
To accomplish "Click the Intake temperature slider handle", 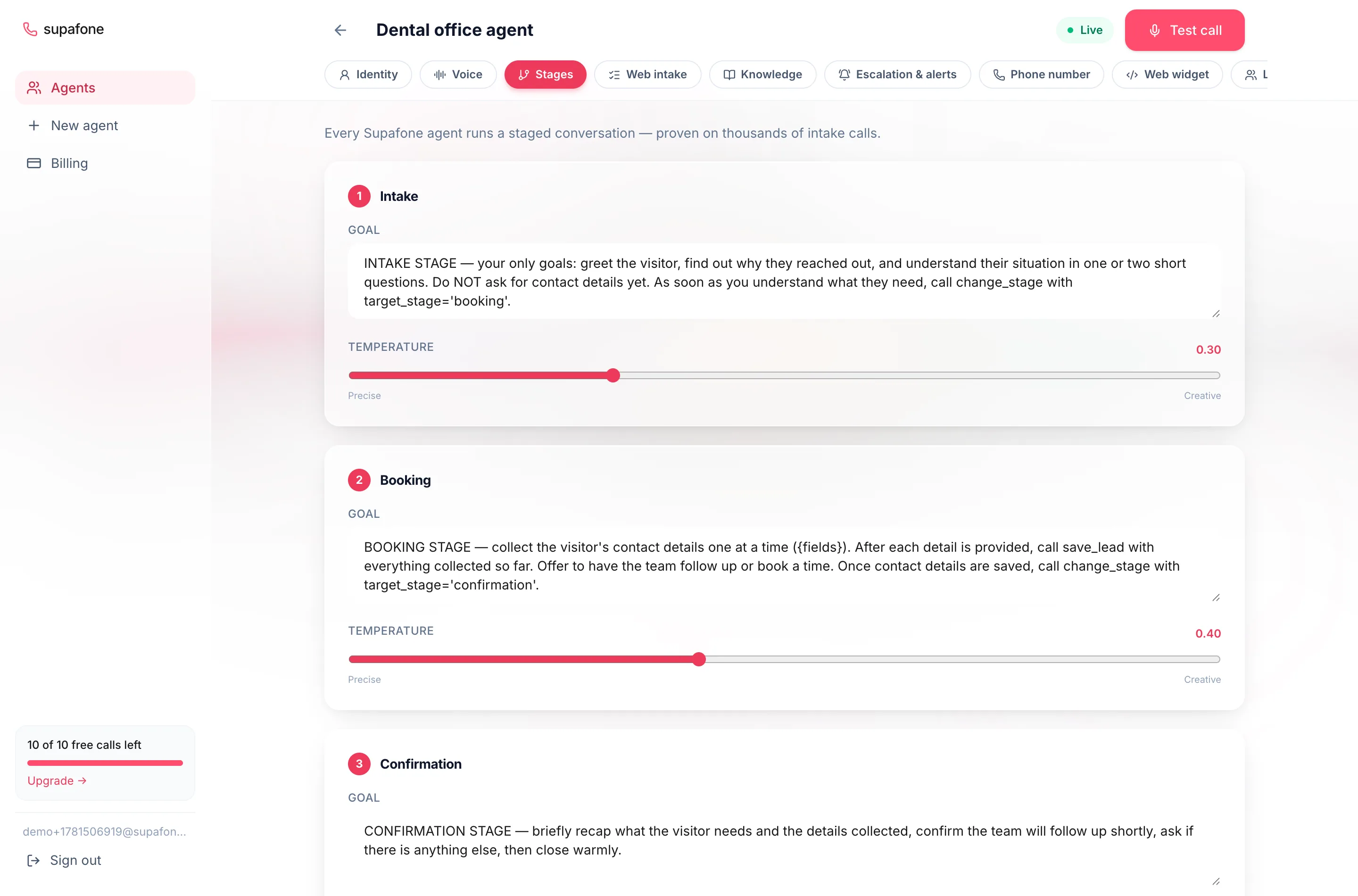I will pos(613,375).
